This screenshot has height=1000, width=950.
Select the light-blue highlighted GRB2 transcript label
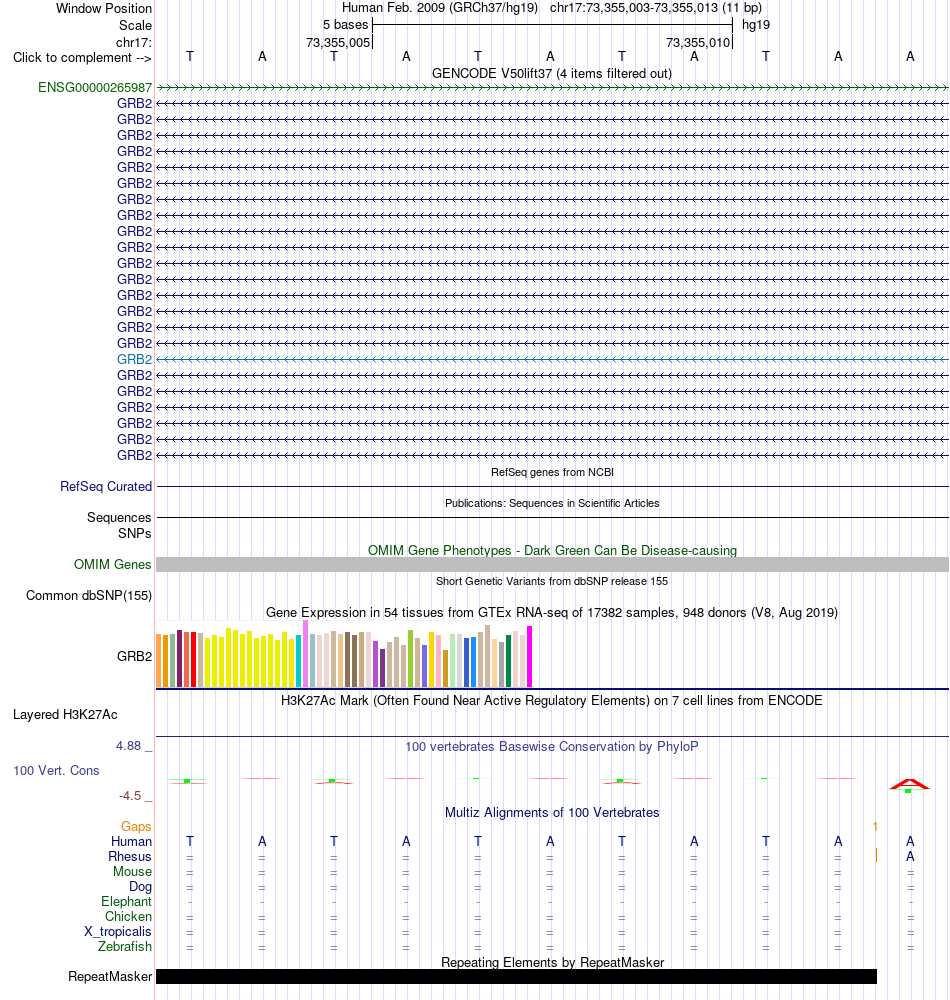[135, 359]
